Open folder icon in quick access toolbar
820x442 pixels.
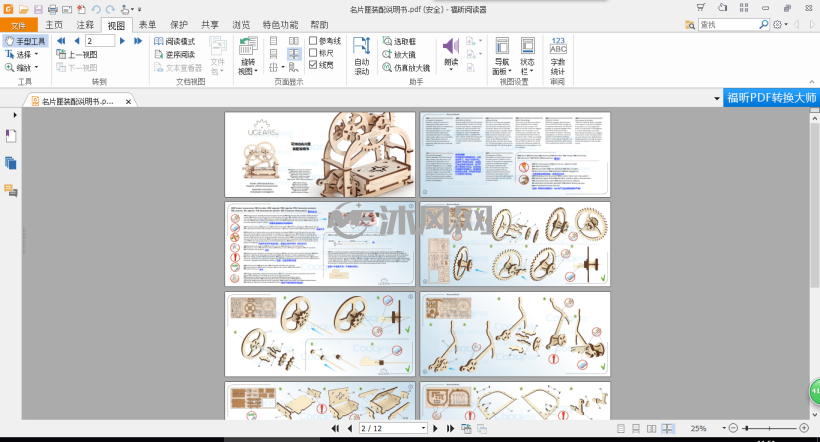pos(24,9)
